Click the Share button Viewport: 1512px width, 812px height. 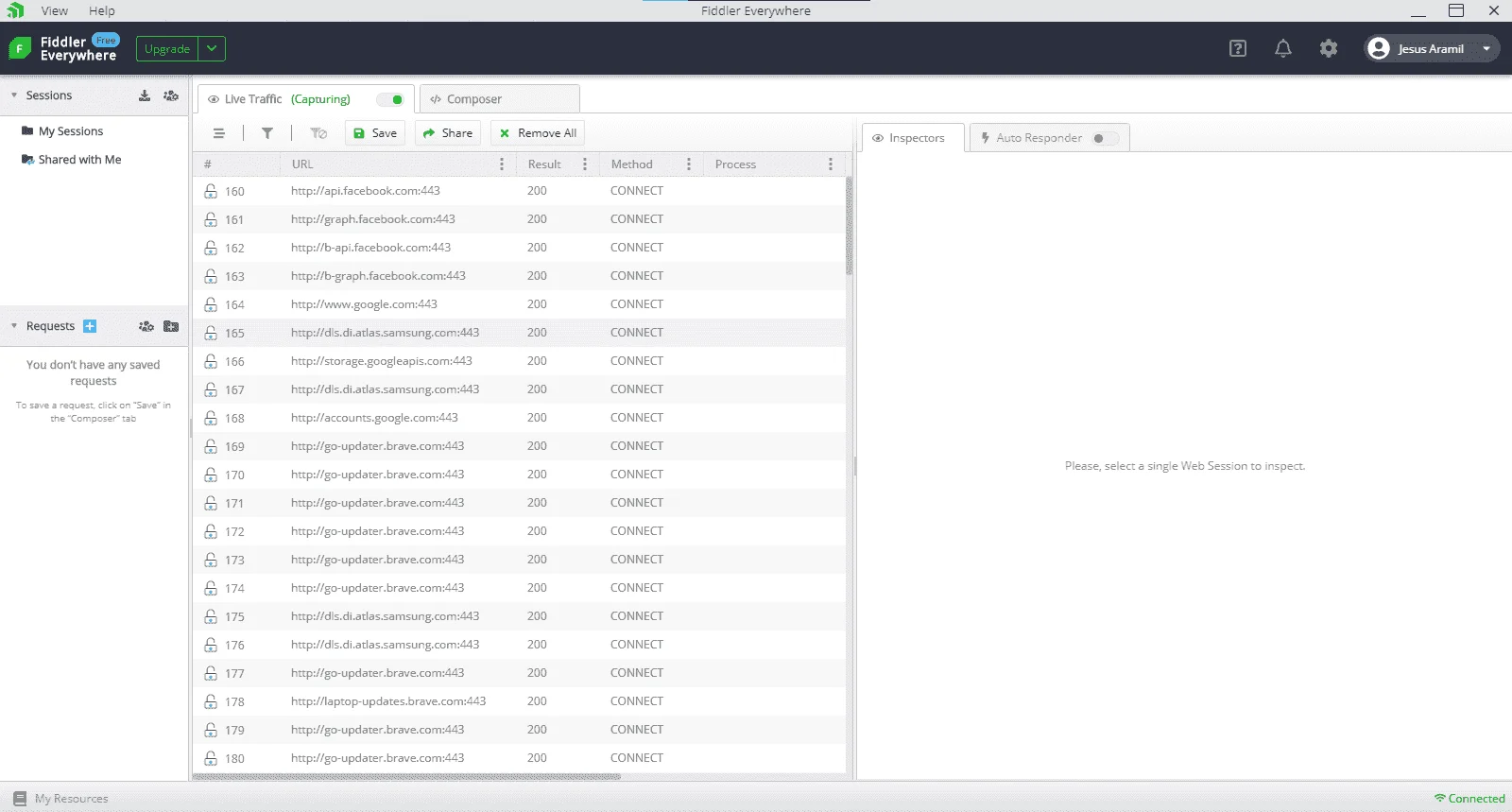tap(448, 133)
